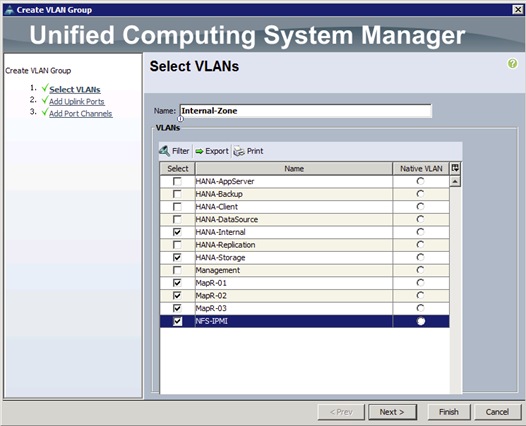Check the HANA-AppServer checkbox
This screenshot has height=426, width=526.
click(177, 181)
